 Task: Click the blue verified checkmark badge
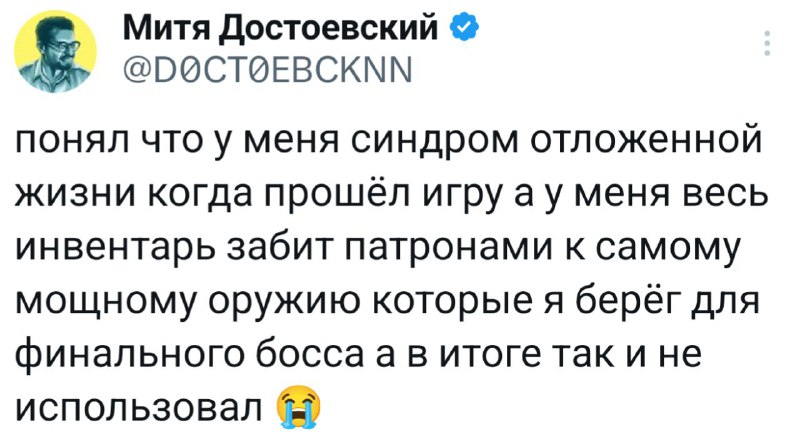tap(464, 29)
